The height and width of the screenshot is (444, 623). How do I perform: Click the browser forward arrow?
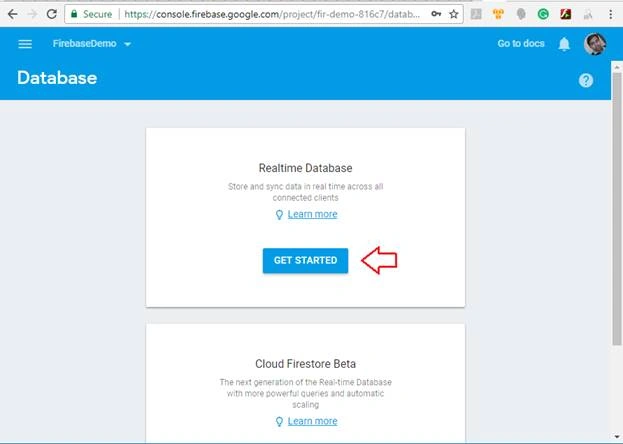(33, 14)
